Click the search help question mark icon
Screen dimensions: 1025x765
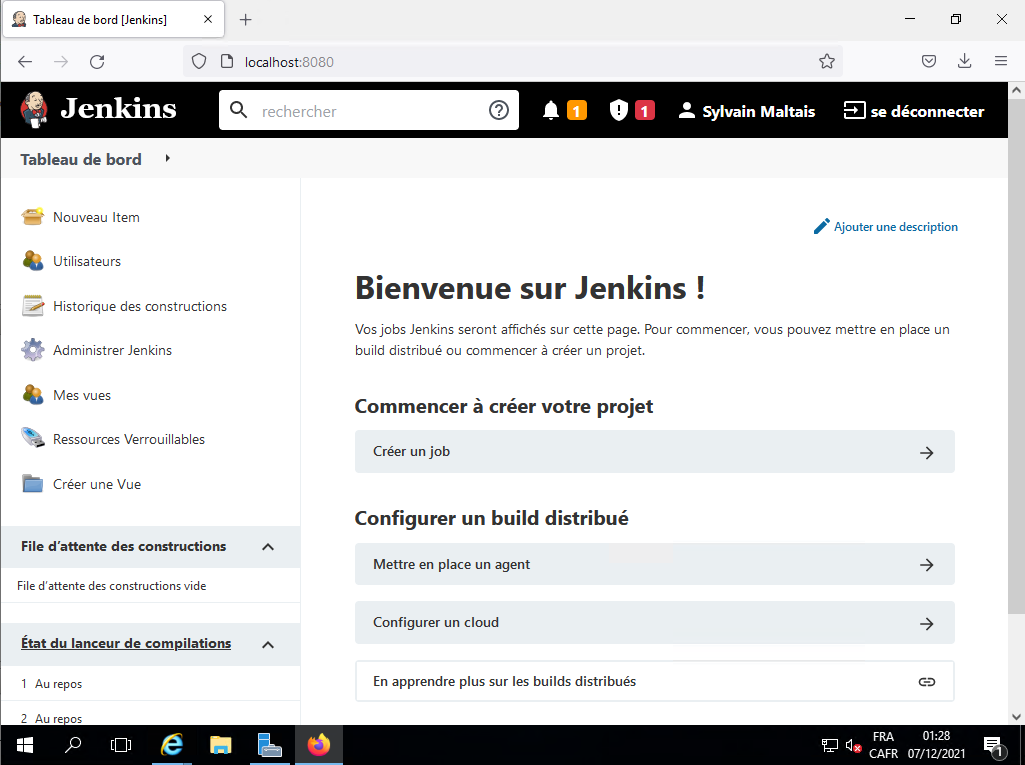[499, 111]
